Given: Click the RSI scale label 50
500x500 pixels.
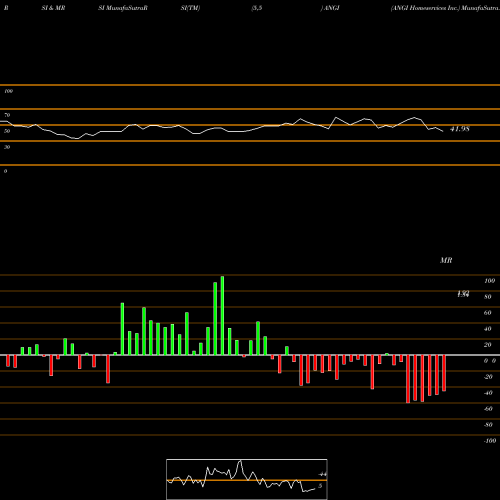Looking at the screenshot, I should [7, 131].
